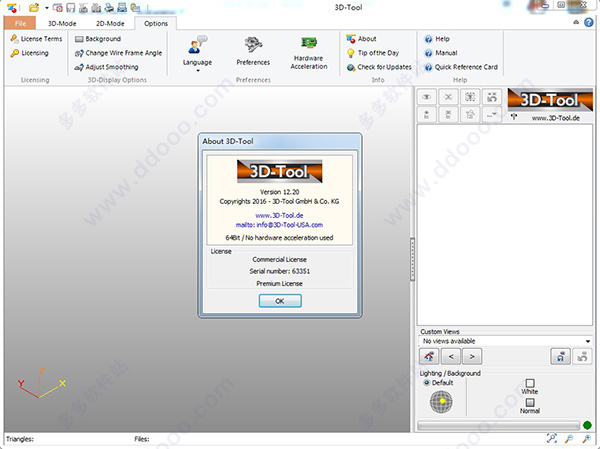Open www.3D-Tool.de link in About dialog
Viewport: 600px width, 449px height.
click(279, 215)
